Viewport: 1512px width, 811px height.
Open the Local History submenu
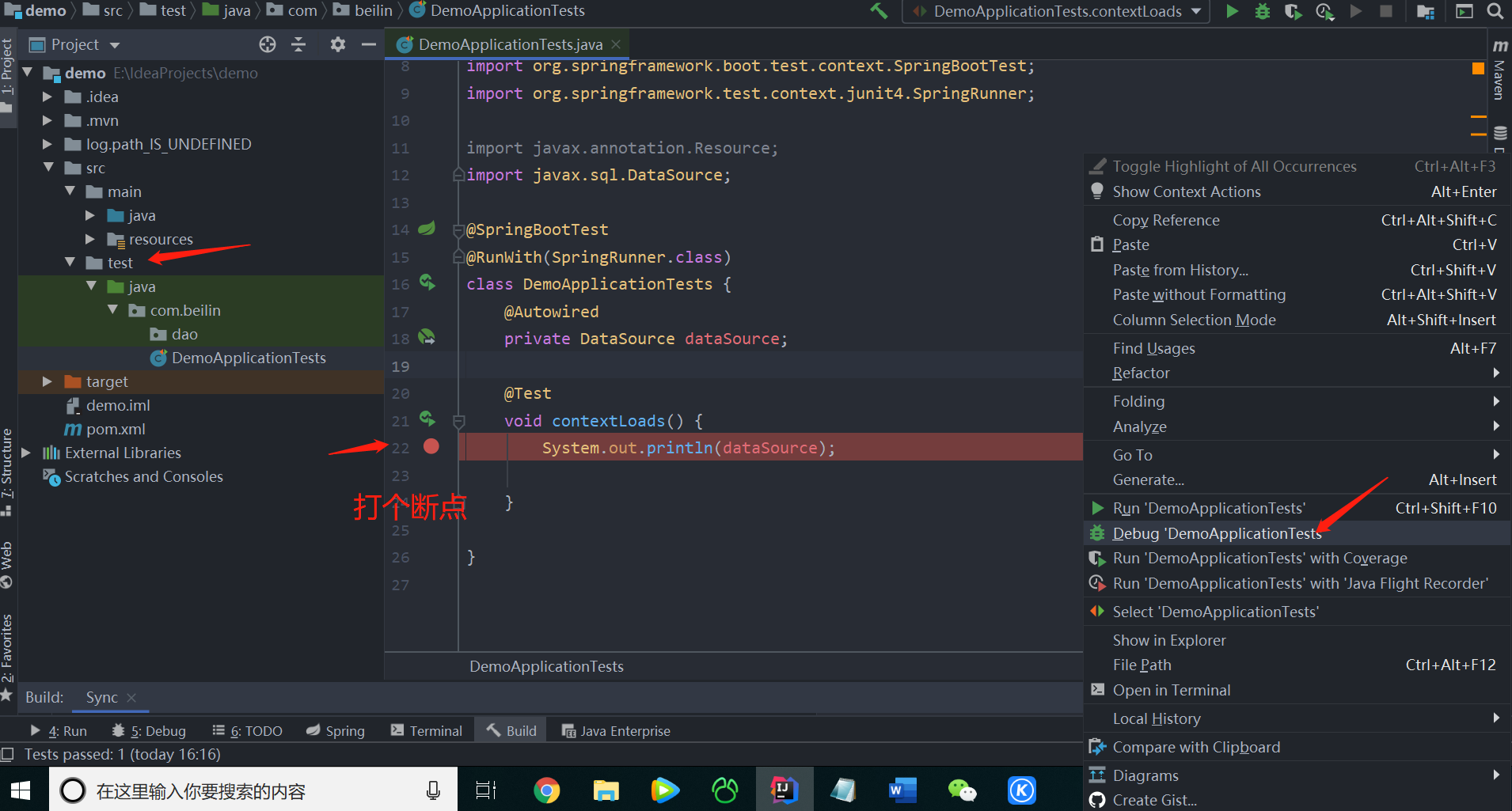pyautogui.click(x=1297, y=718)
